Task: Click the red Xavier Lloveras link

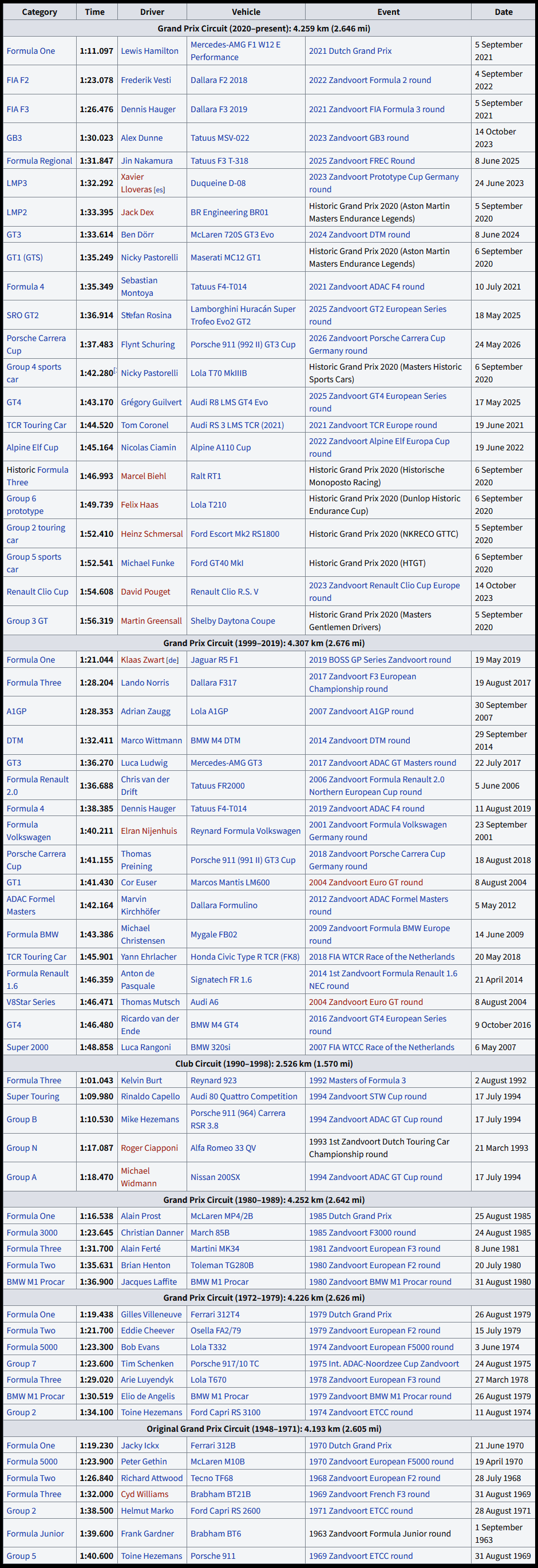Action: 136,183
